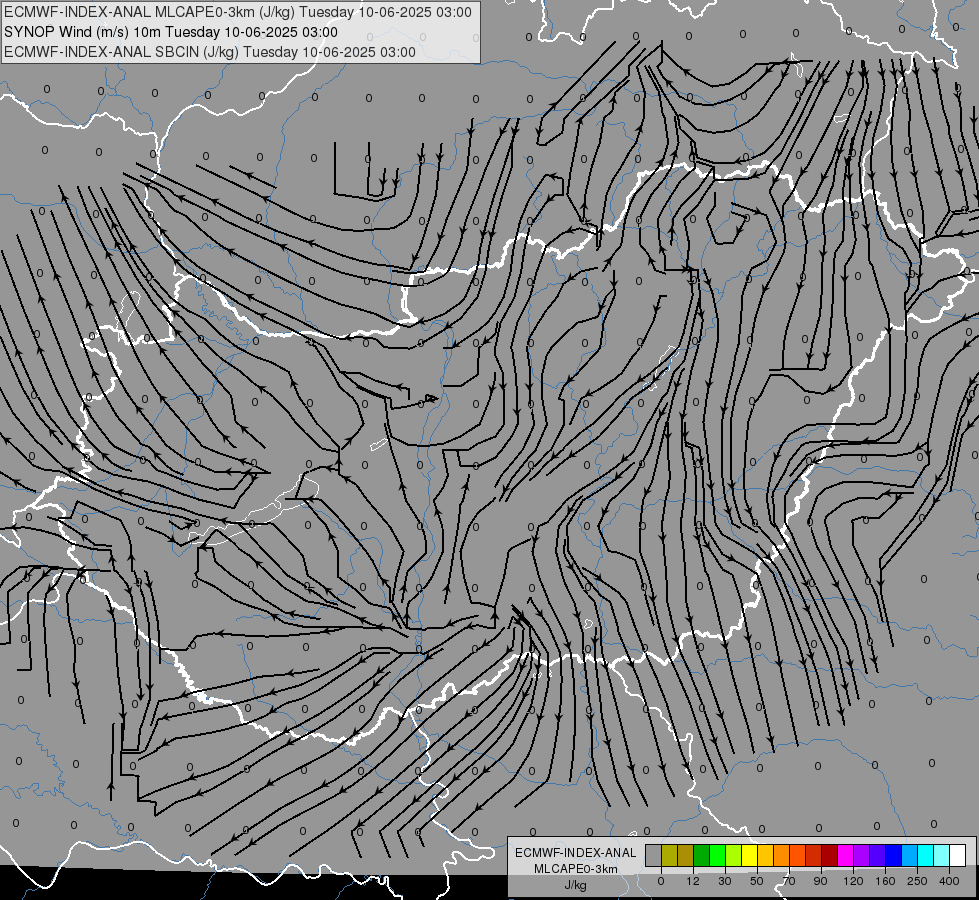The width and height of the screenshot is (979, 900).
Task: Click the legend value label 160
Action: click(x=885, y=881)
